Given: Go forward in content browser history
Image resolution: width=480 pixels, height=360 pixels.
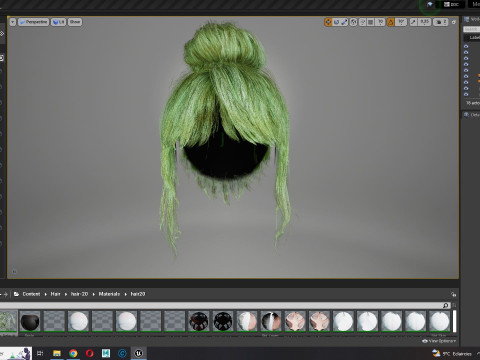Looking at the screenshot, I should coord(6,294).
